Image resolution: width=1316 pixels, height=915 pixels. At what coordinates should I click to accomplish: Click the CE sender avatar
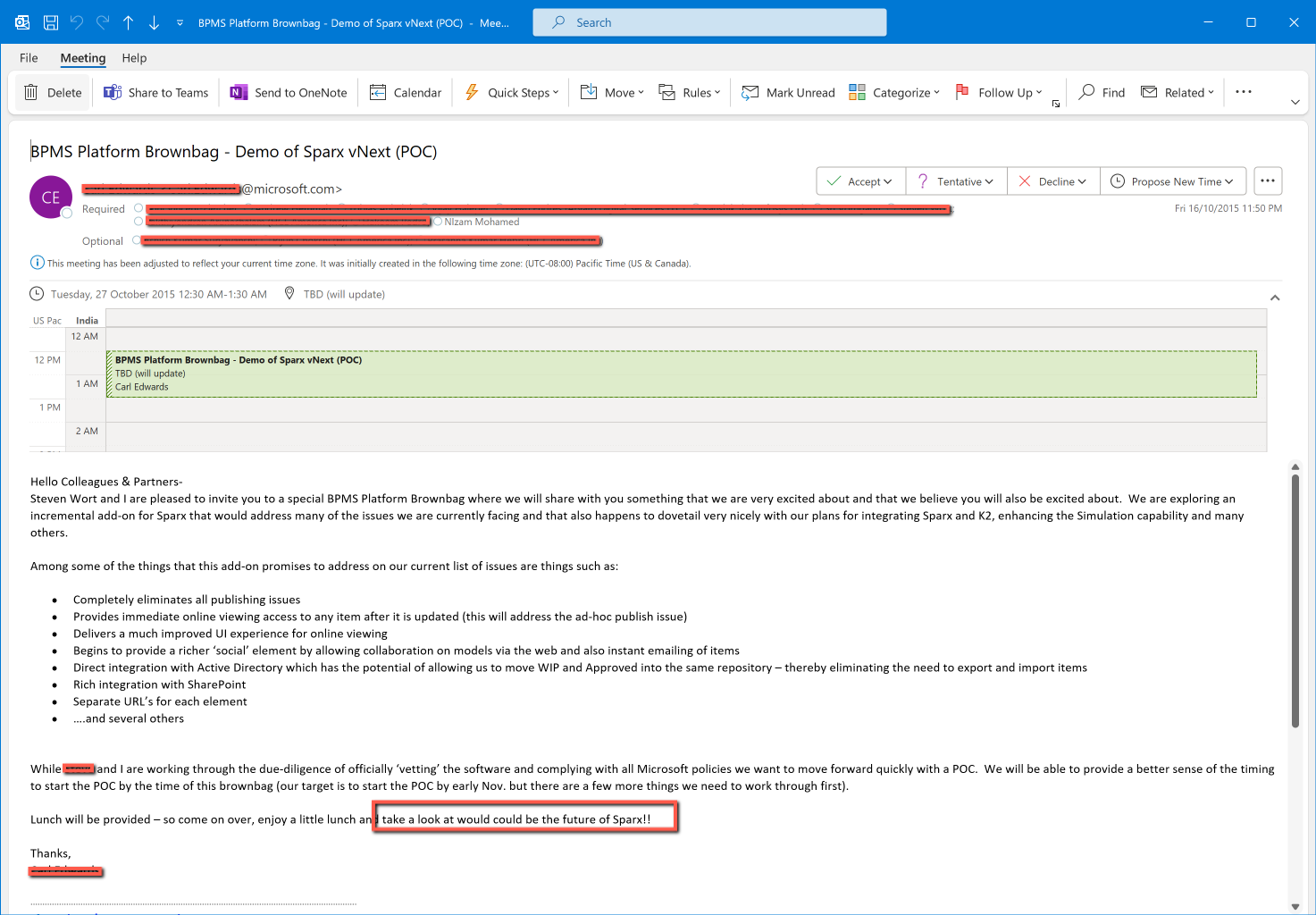(x=51, y=197)
